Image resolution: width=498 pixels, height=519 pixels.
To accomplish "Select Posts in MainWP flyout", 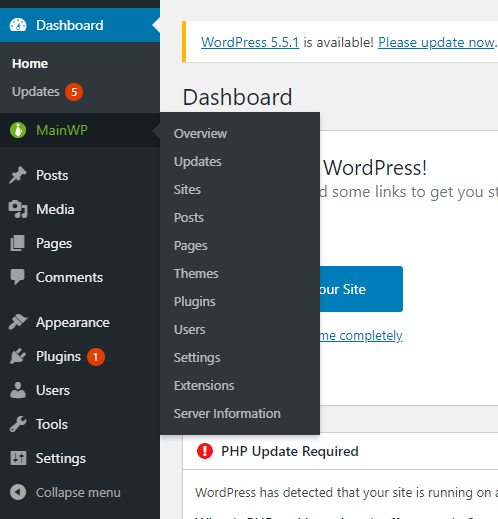I will (x=189, y=218).
